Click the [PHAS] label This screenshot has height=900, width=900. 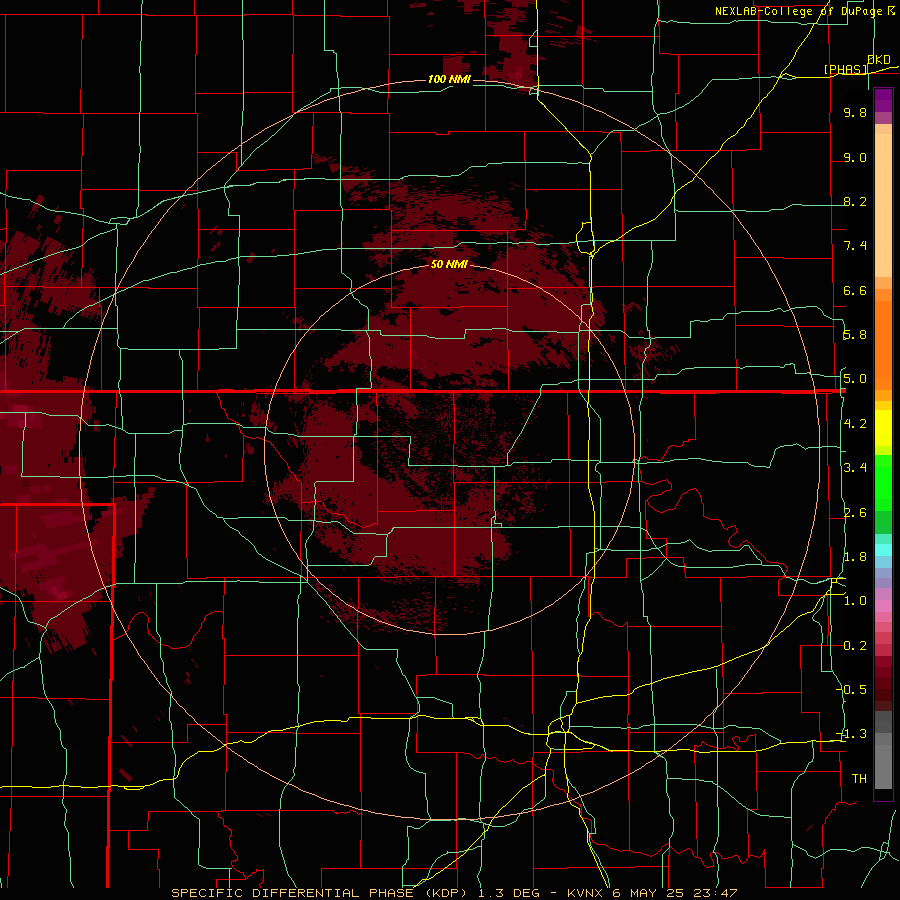tap(845, 69)
